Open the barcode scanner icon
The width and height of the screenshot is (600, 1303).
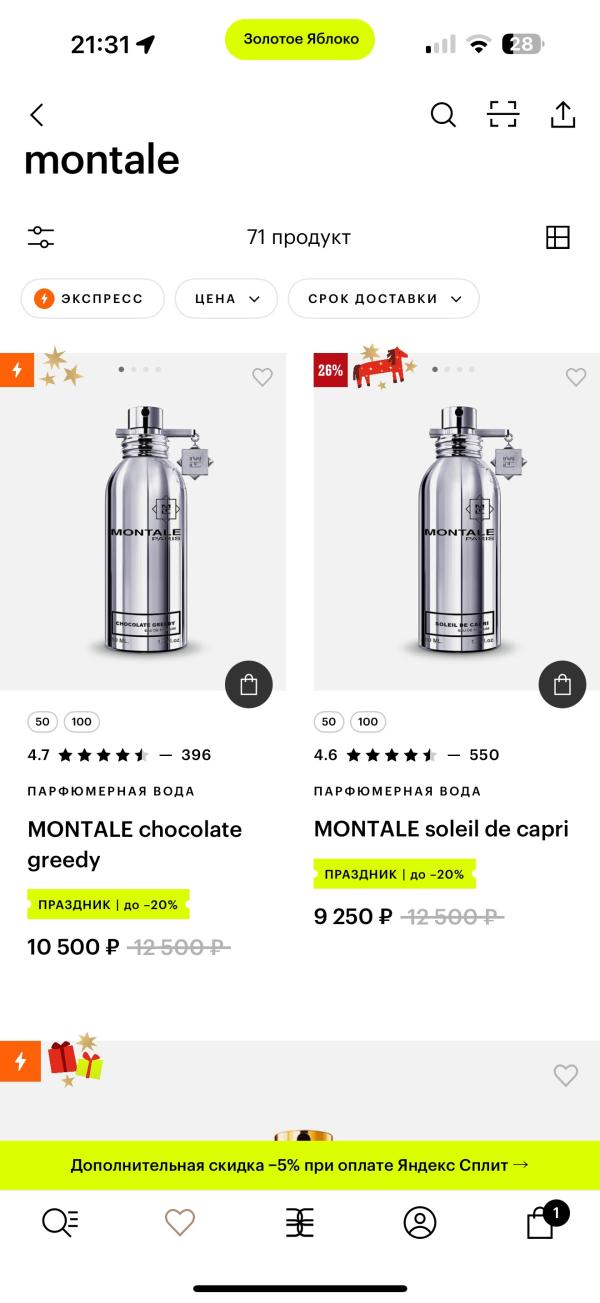pyautogui.click(x=503, y=115)
